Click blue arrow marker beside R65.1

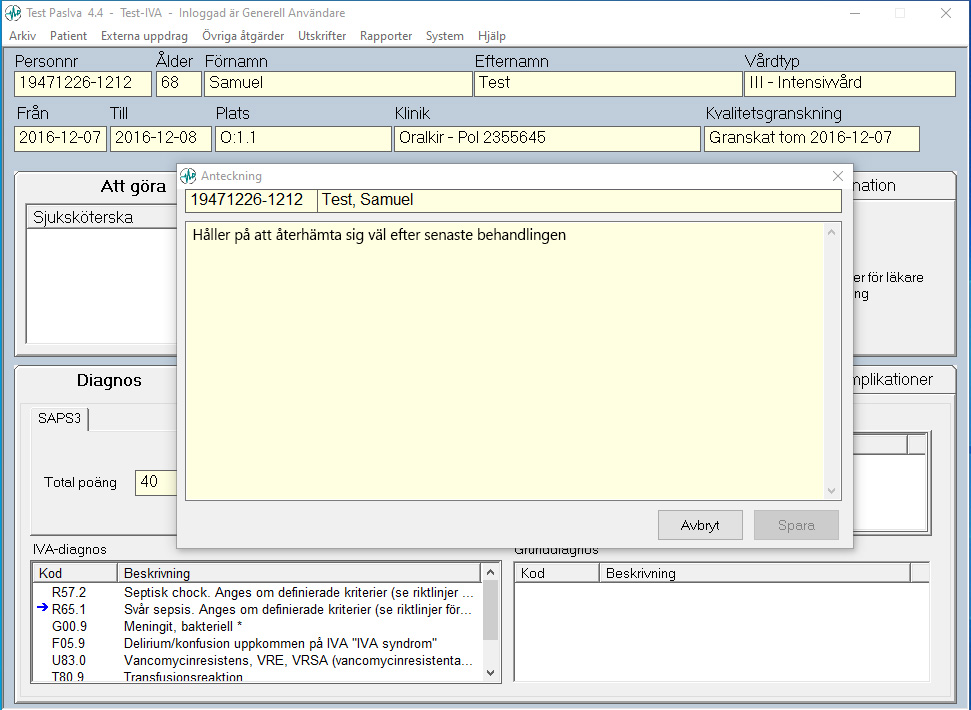click(42, 608)
